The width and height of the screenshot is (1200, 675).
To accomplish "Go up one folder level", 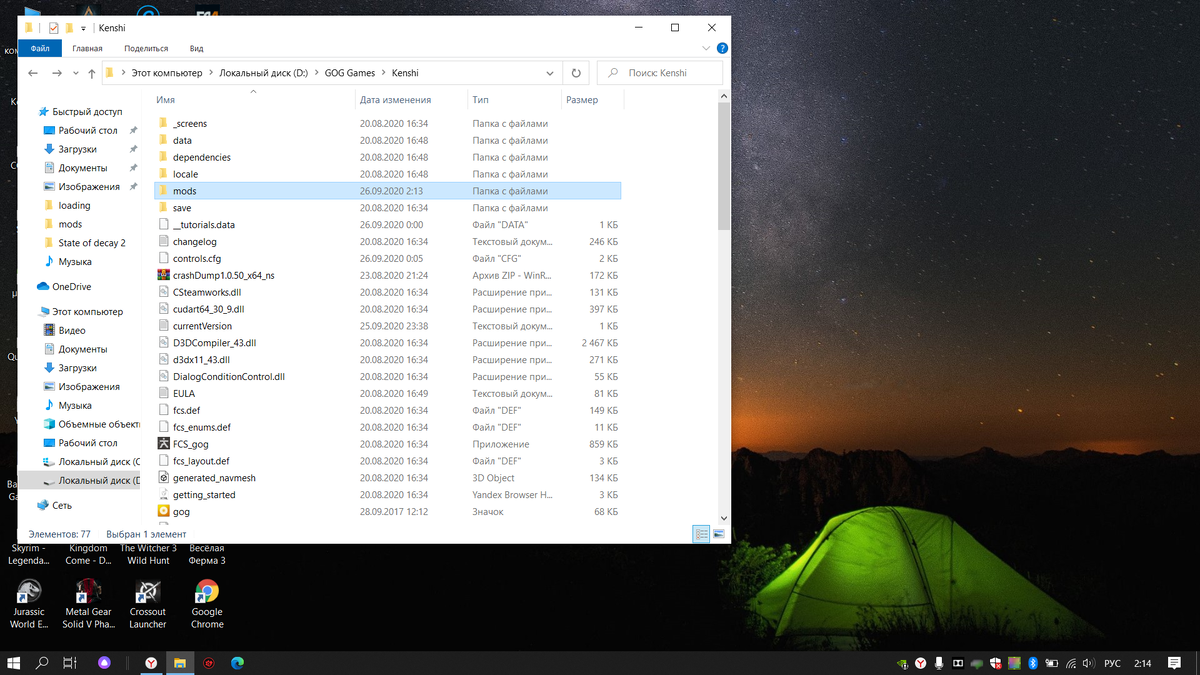I will 92,73.
